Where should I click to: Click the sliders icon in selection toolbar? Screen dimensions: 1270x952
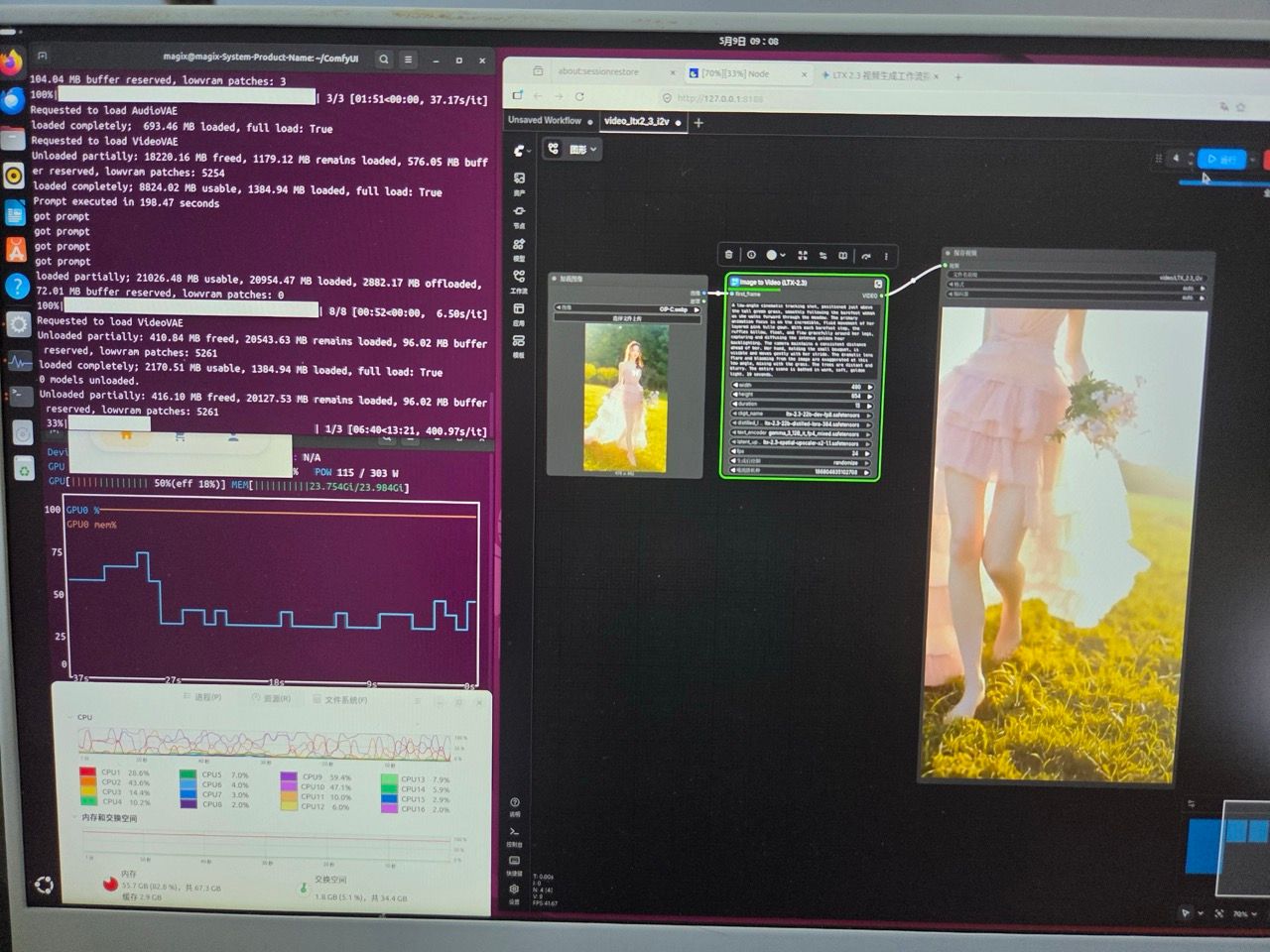[x=823, y=255]
